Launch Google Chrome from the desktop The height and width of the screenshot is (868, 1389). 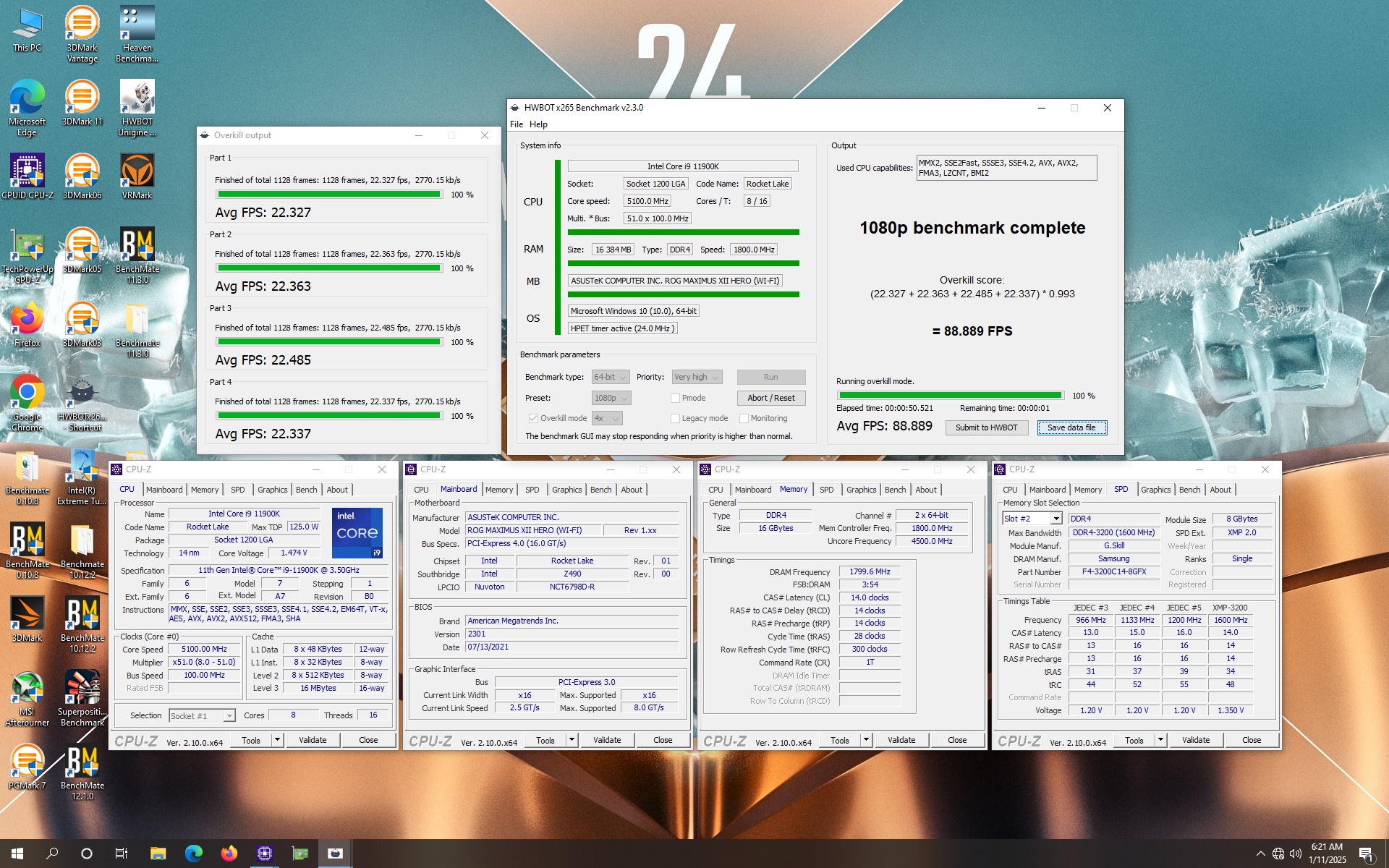pyautogui.click(x=27, y=403)
